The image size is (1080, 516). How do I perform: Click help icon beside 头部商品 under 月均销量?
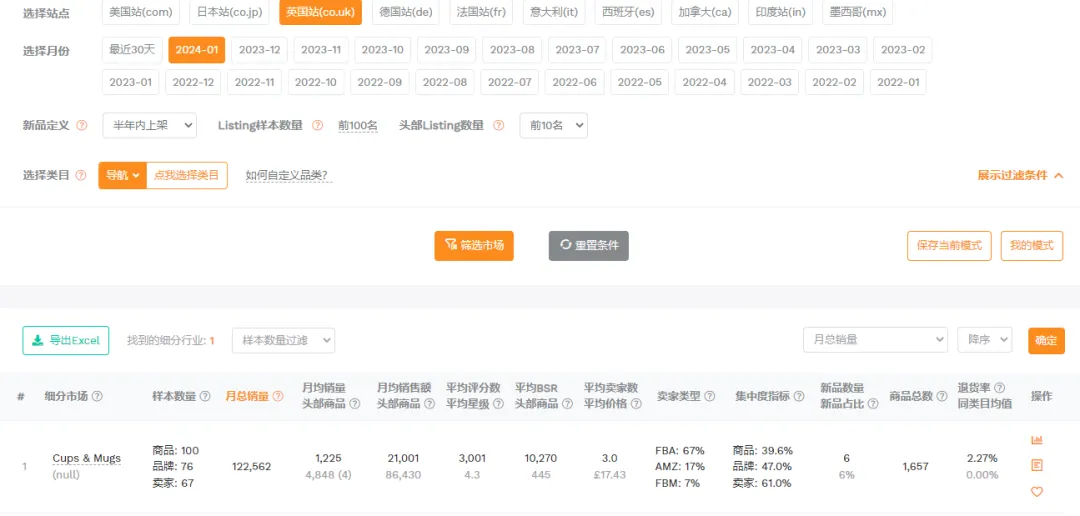coord(355,404)
